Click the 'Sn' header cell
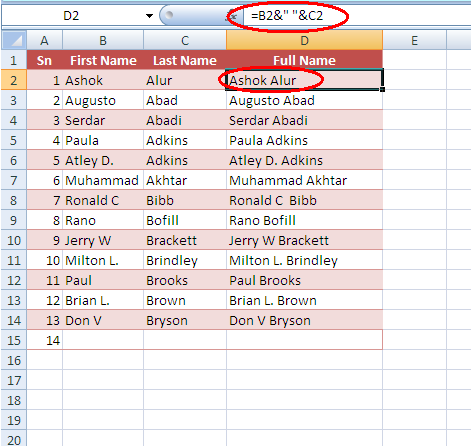Screen dimensions: 471x446 click(x=44, y=60)
